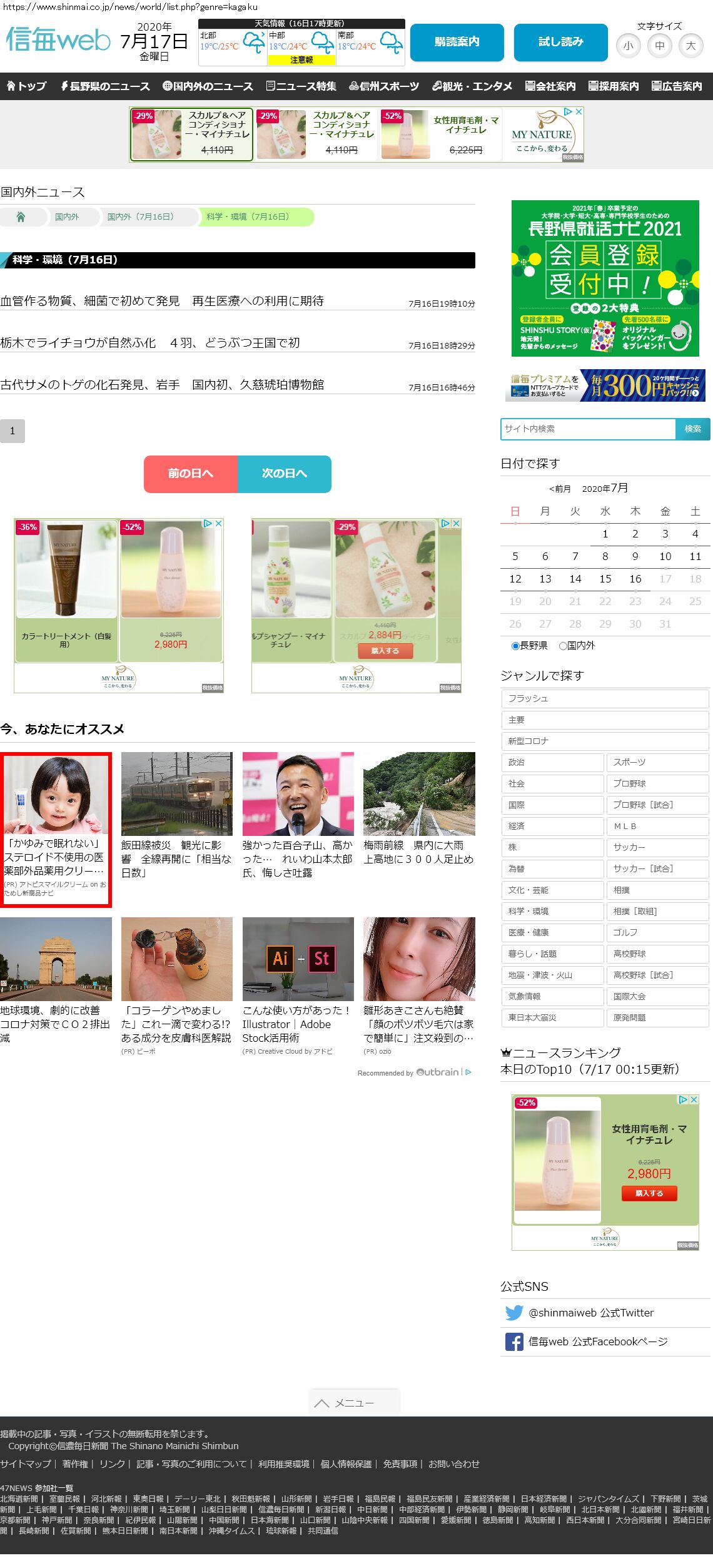This screenshot has height=1568, width=713.
Task: Close the top banner ad with X
Action: [579, 112]
